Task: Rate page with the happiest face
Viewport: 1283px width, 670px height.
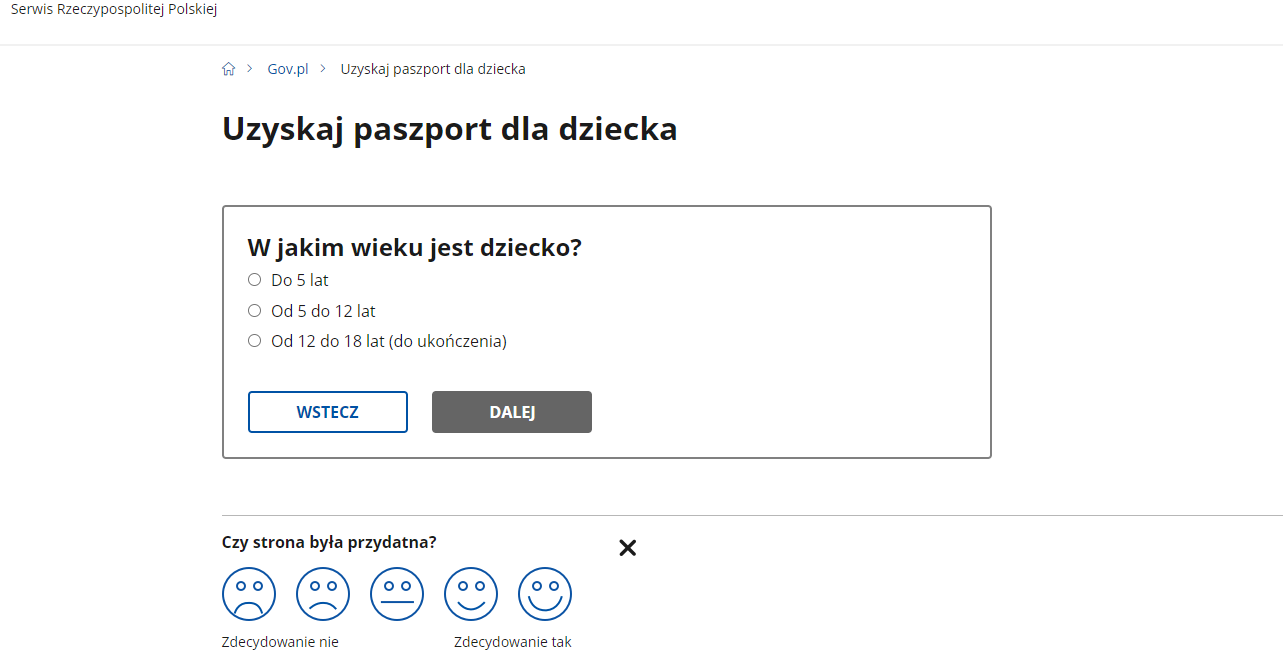Action: click(545, 594)
